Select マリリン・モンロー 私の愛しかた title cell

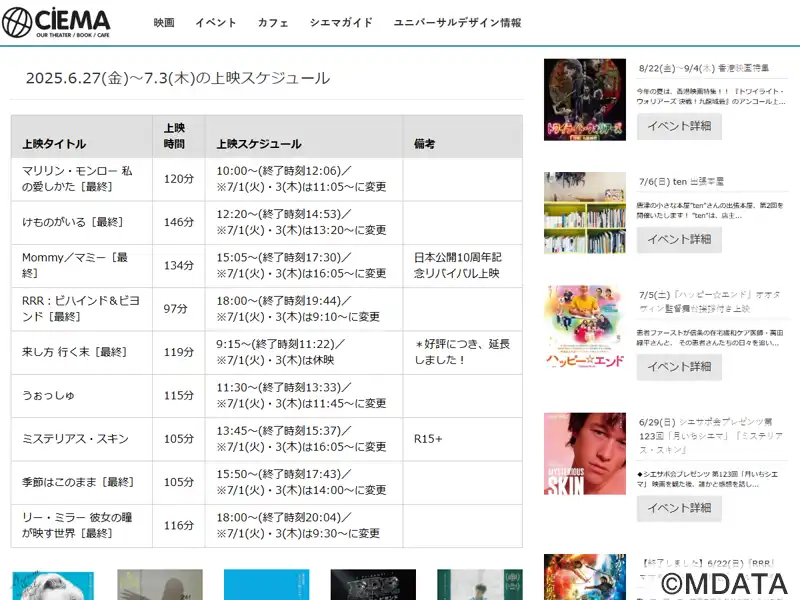[x=82, y=179]
